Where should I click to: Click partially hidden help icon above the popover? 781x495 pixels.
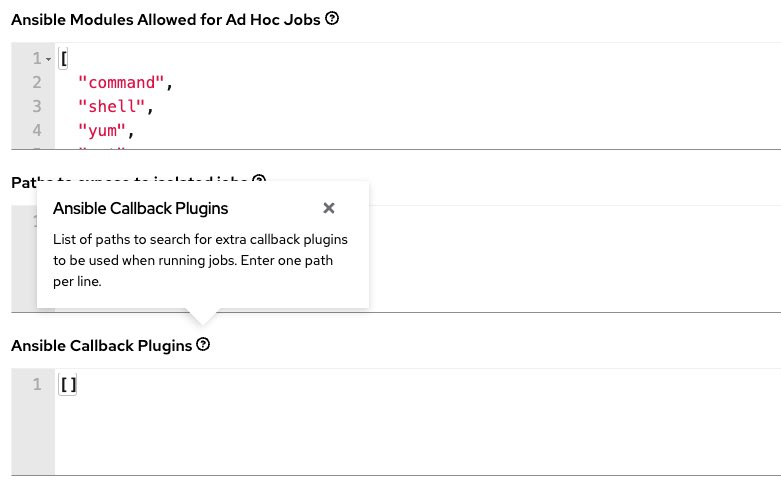pos(259,180)
